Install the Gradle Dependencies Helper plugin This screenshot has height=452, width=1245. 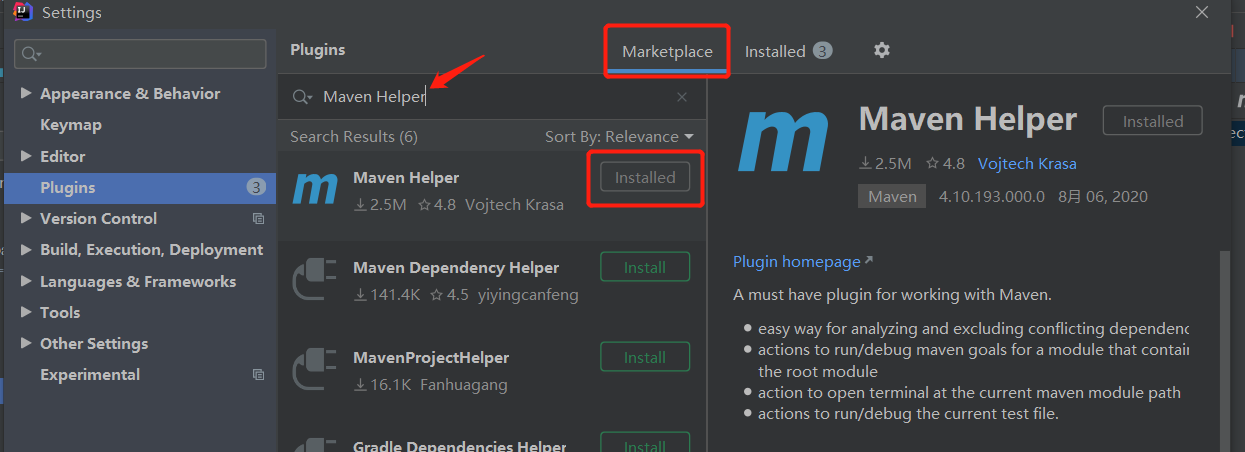point(645,444)
